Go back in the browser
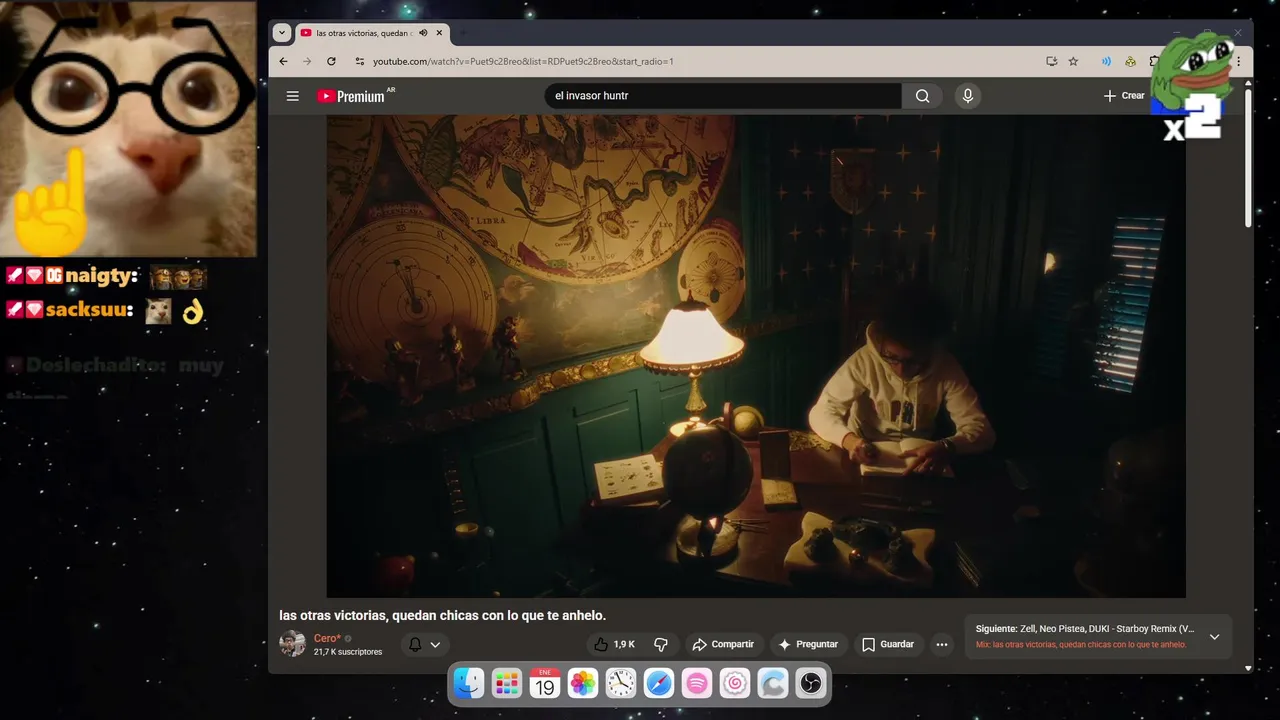Image resolution: width=1280 pixels, height=720 pixels. (283, 61)
